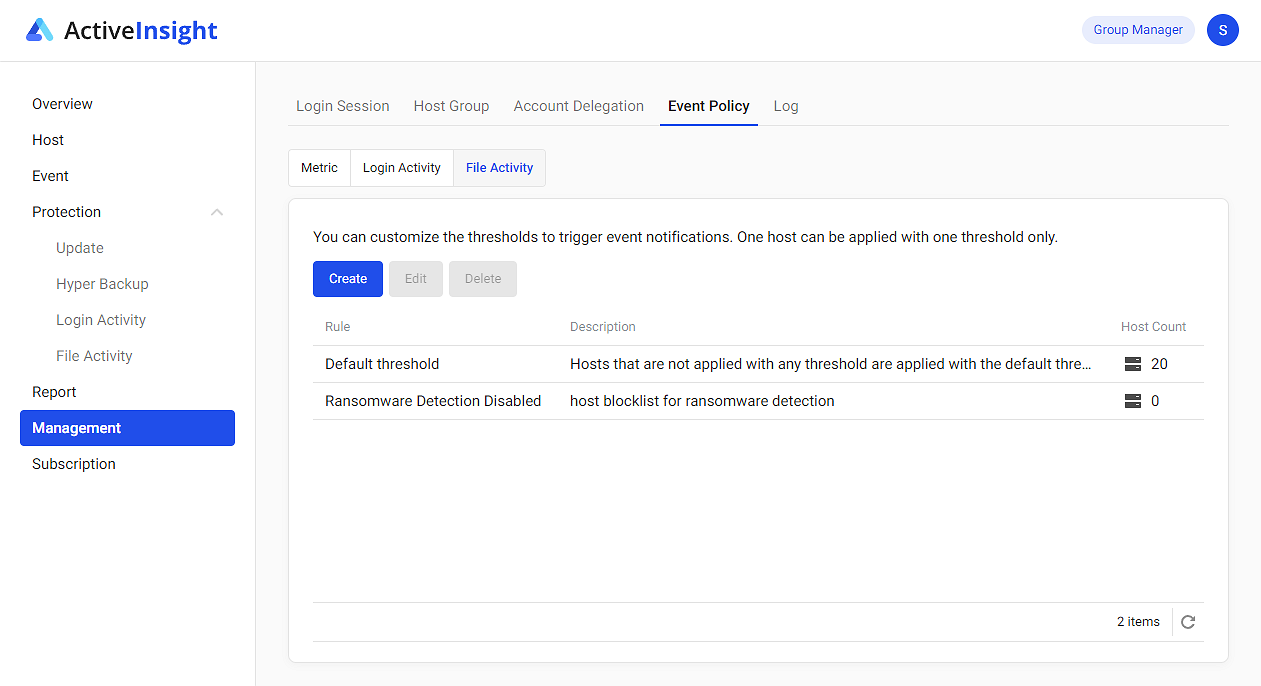Switch to the Log tab

pyautogui.click(x=786, y=106)
